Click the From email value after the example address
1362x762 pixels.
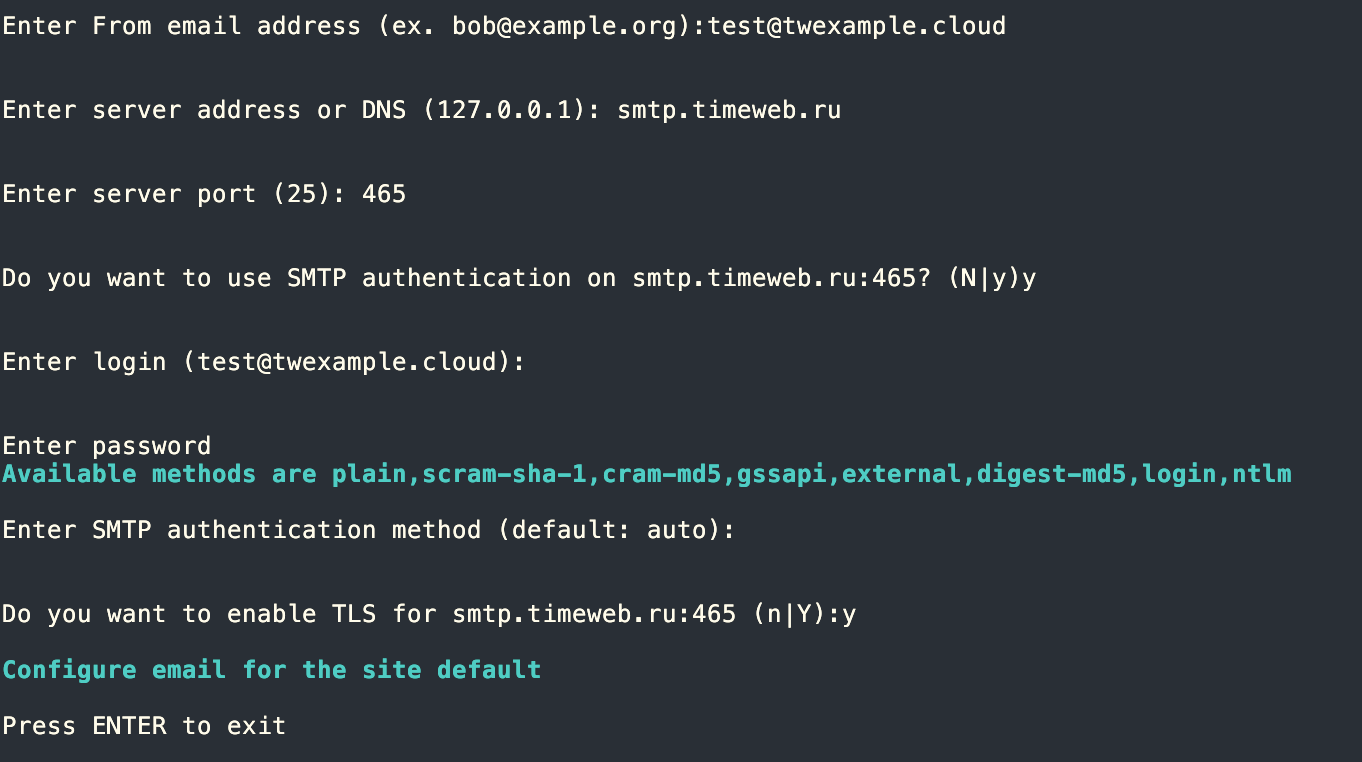coord(857,26)
